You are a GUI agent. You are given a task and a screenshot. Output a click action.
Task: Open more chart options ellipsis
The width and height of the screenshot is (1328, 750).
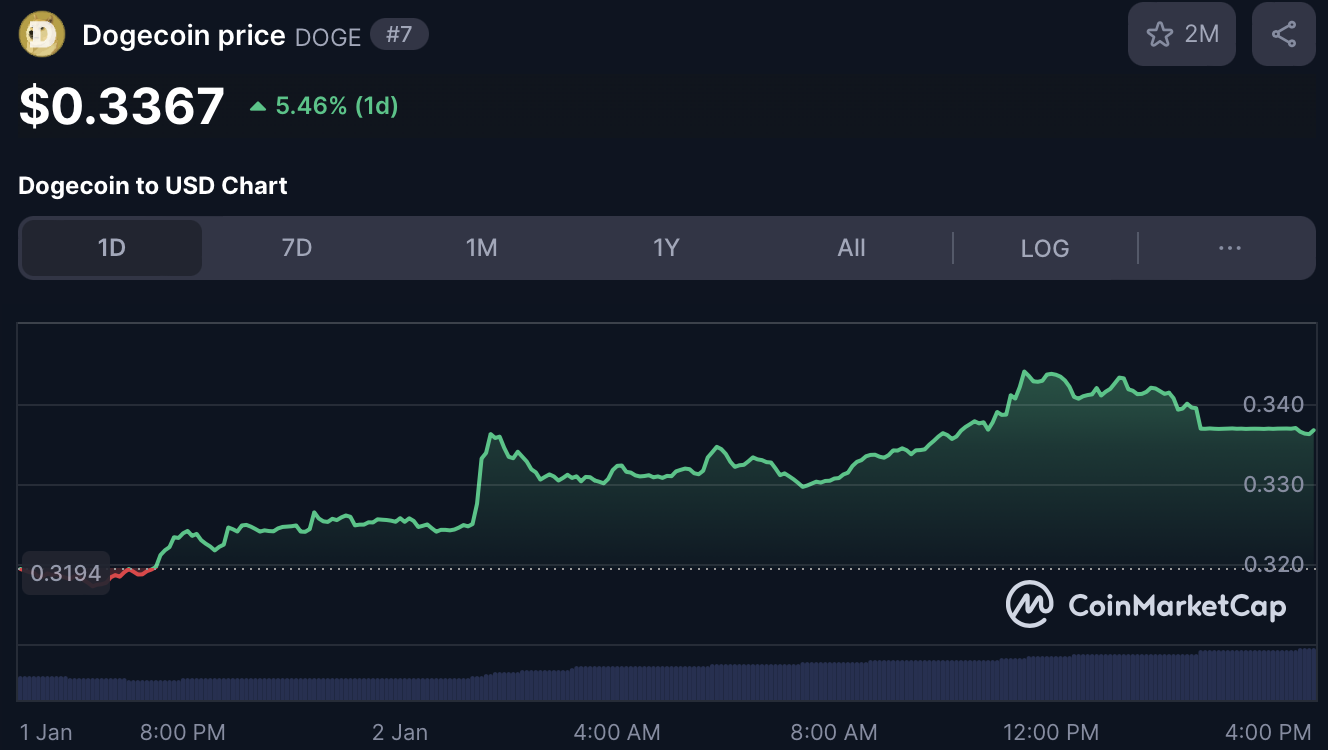pyautogui.click(x=1229, y=248)
